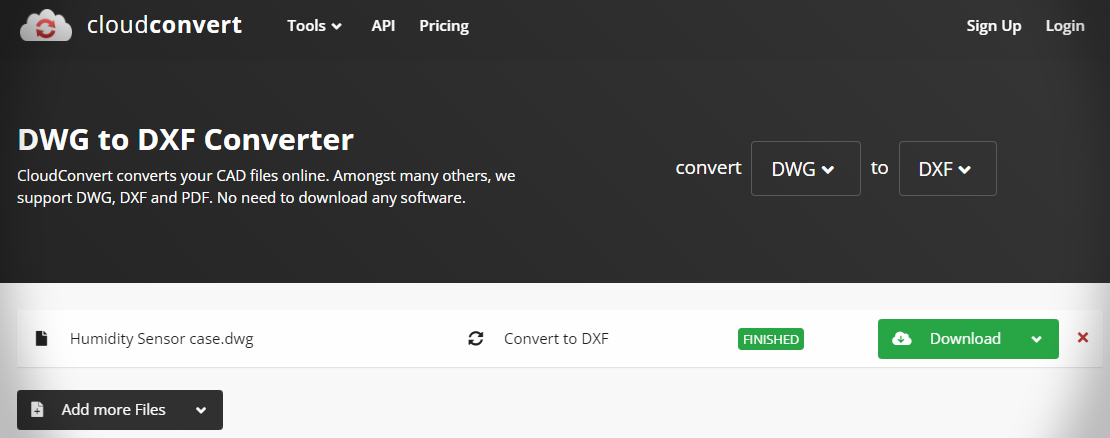This screenshot has height=438, width=1110.
Task: Click the add file plus icon
Action: coord(38,410)
